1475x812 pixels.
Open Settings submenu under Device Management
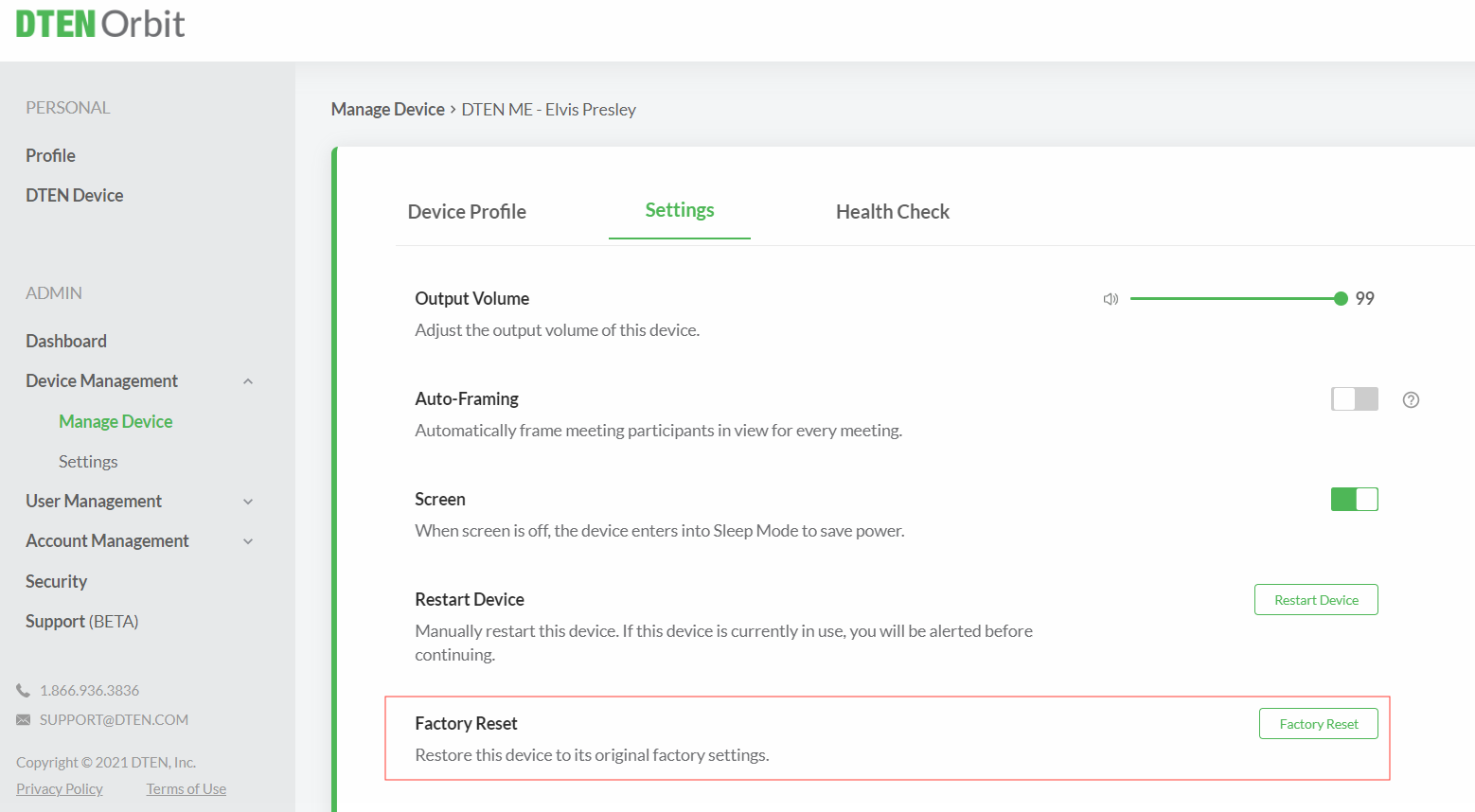[88, 462]
